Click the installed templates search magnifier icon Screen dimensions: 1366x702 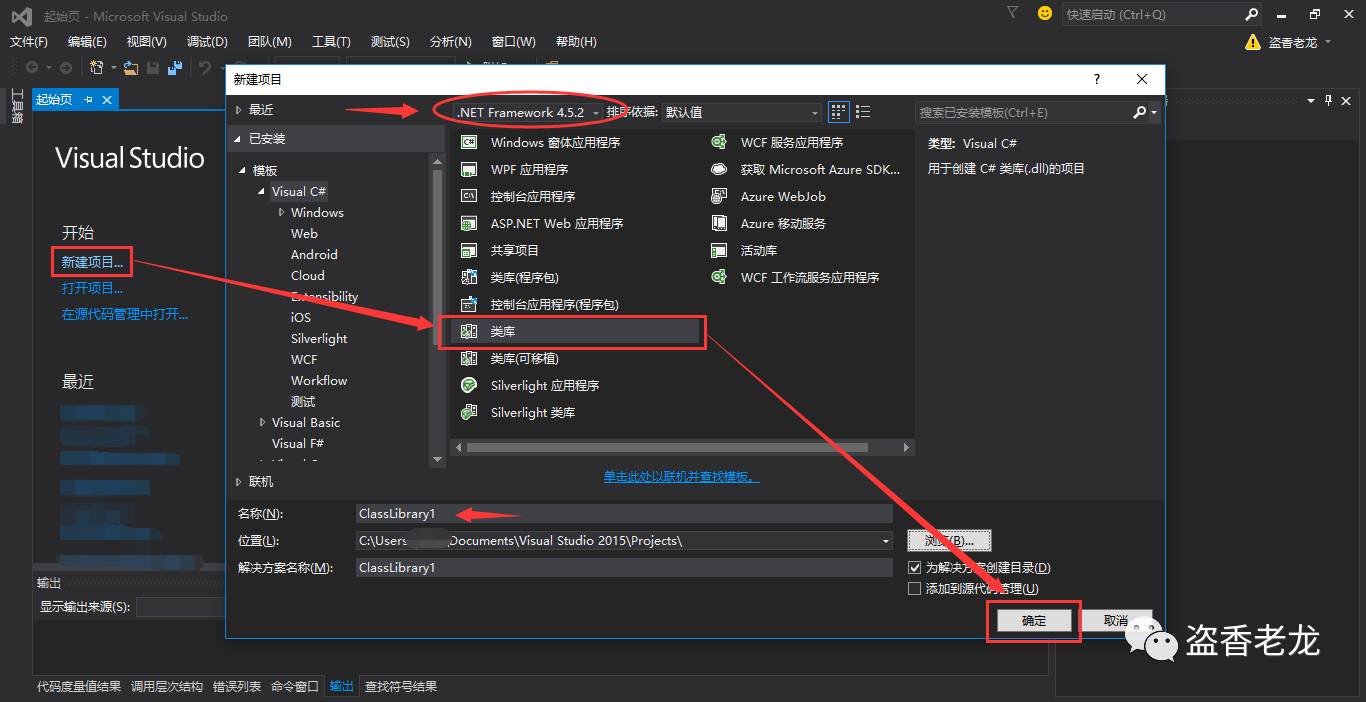(1139, 112)
